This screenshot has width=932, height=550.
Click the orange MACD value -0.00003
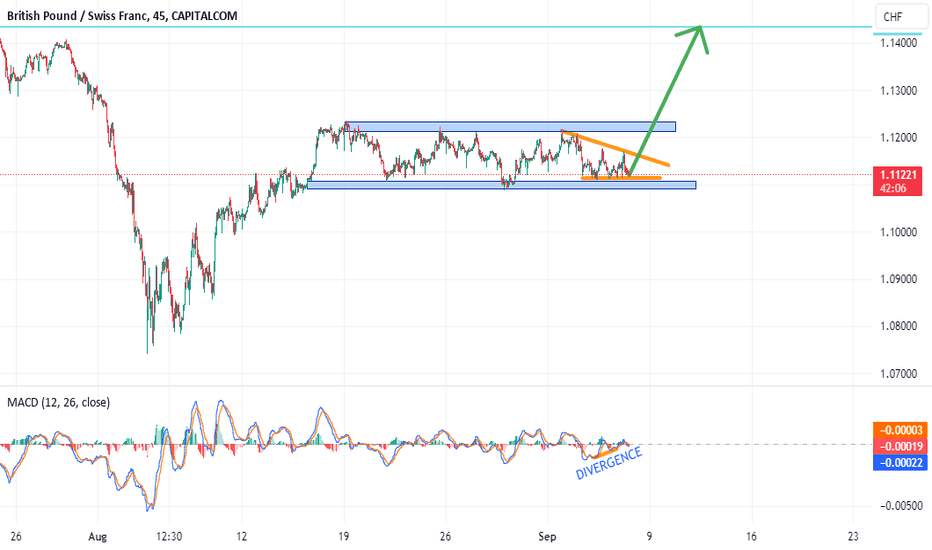click(x=900, y=430)
